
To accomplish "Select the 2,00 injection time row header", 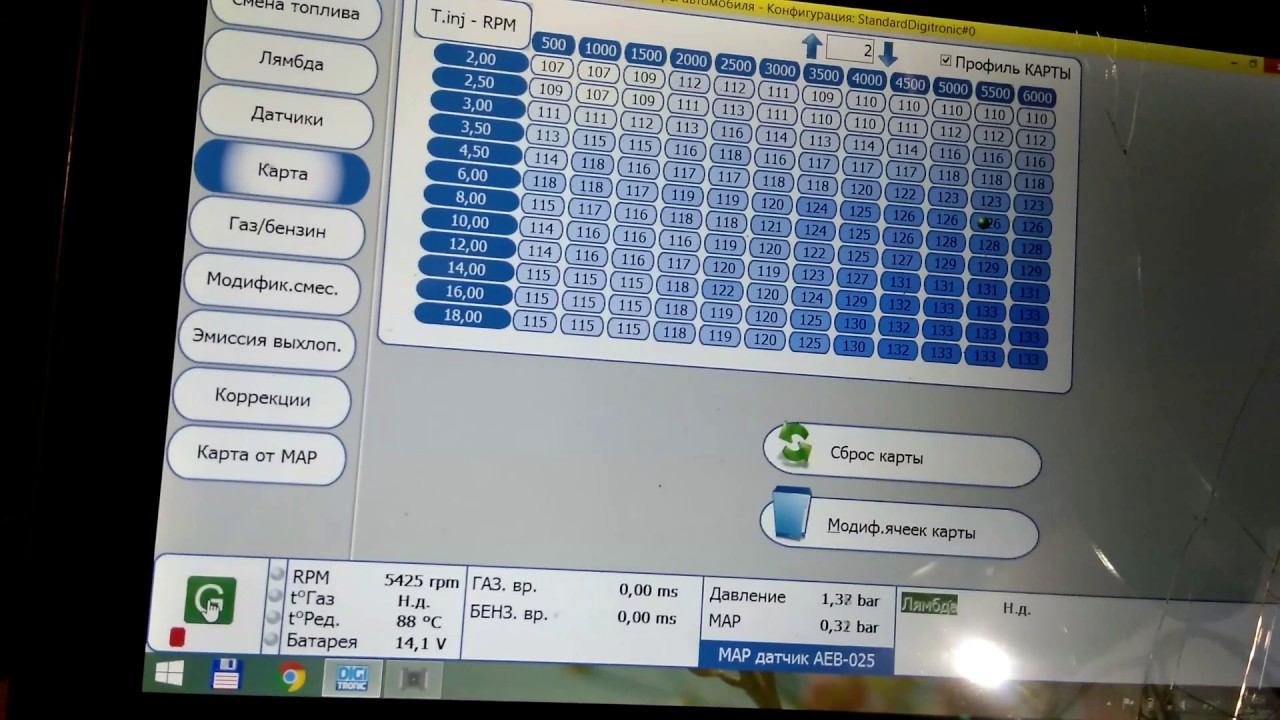I will tap(481, 59).
